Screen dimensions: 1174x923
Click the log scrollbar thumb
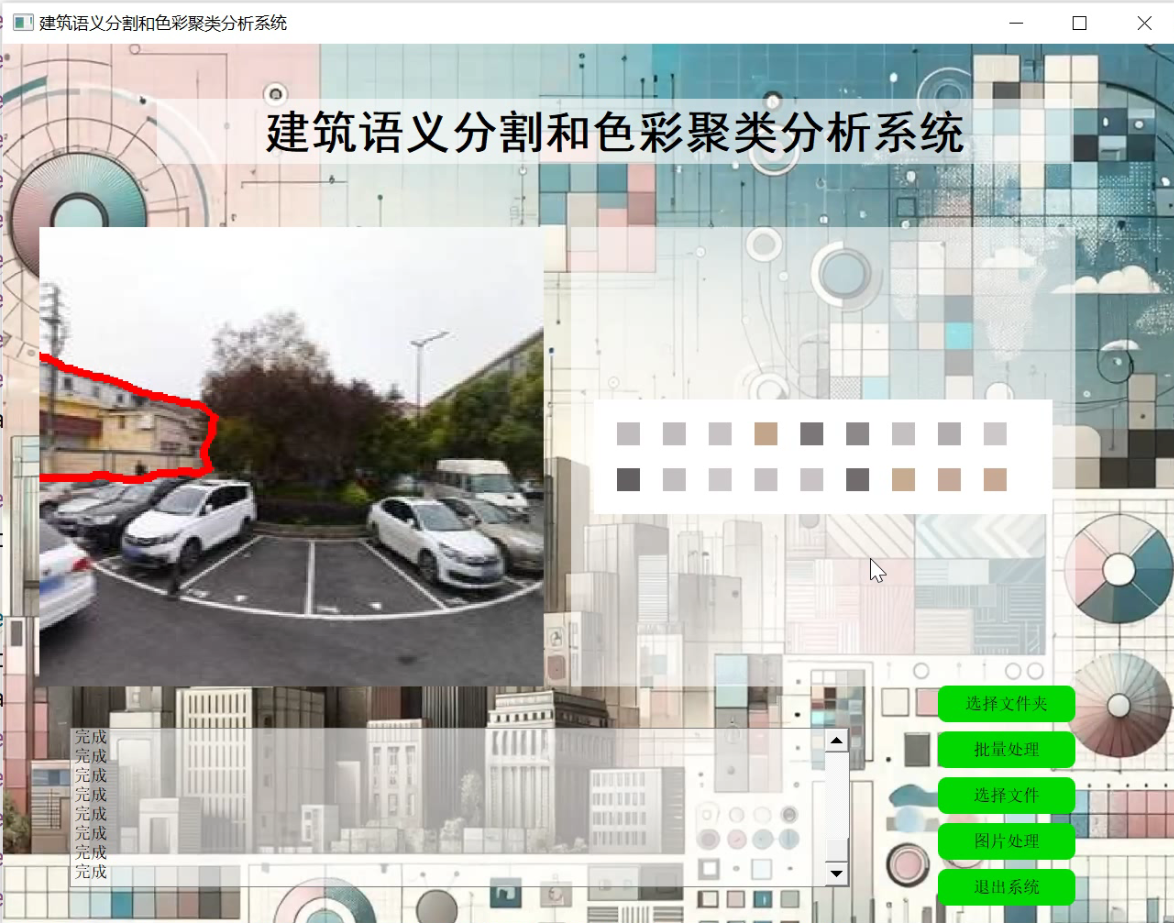[836, 850]
